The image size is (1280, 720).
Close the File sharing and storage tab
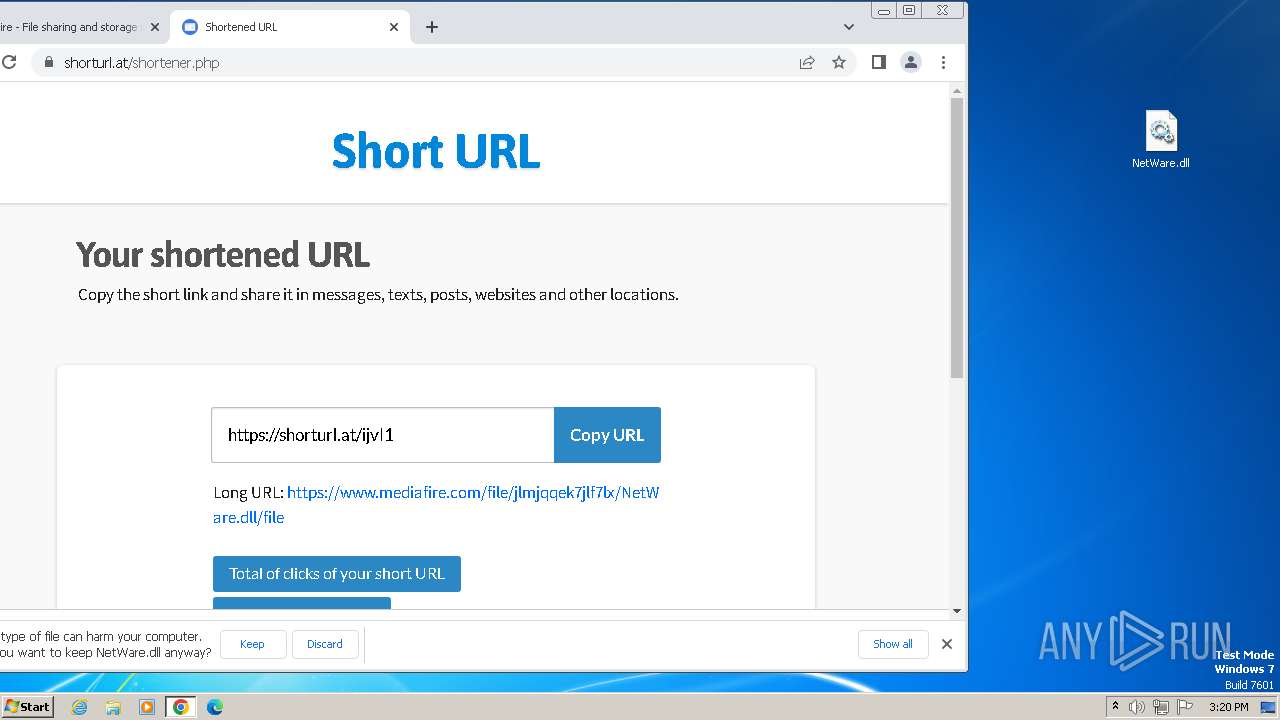(x=154, y=27)
